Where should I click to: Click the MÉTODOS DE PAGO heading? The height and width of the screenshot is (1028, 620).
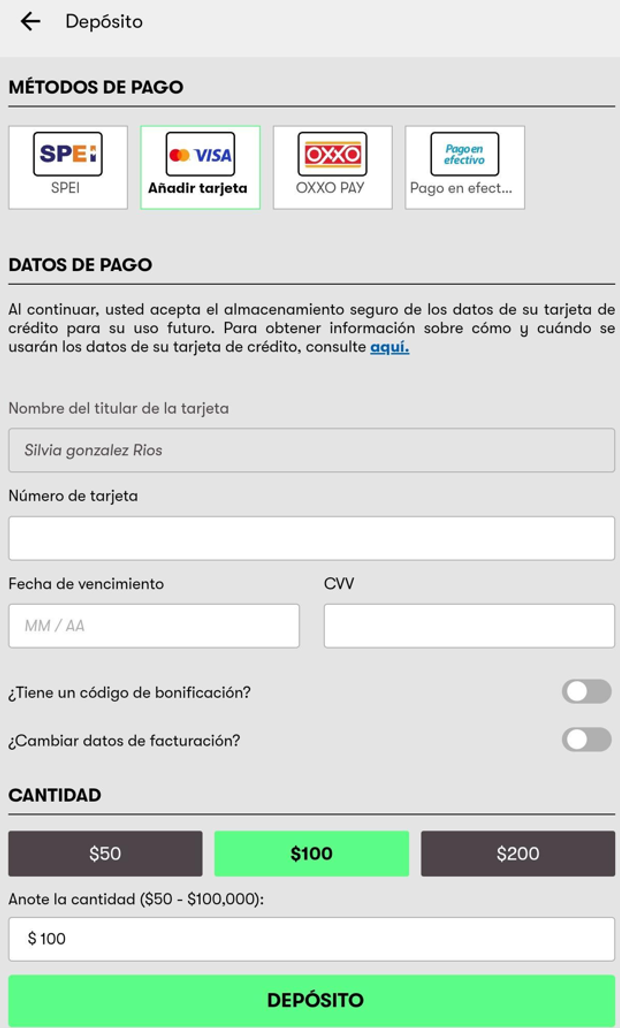click(96, 87)
